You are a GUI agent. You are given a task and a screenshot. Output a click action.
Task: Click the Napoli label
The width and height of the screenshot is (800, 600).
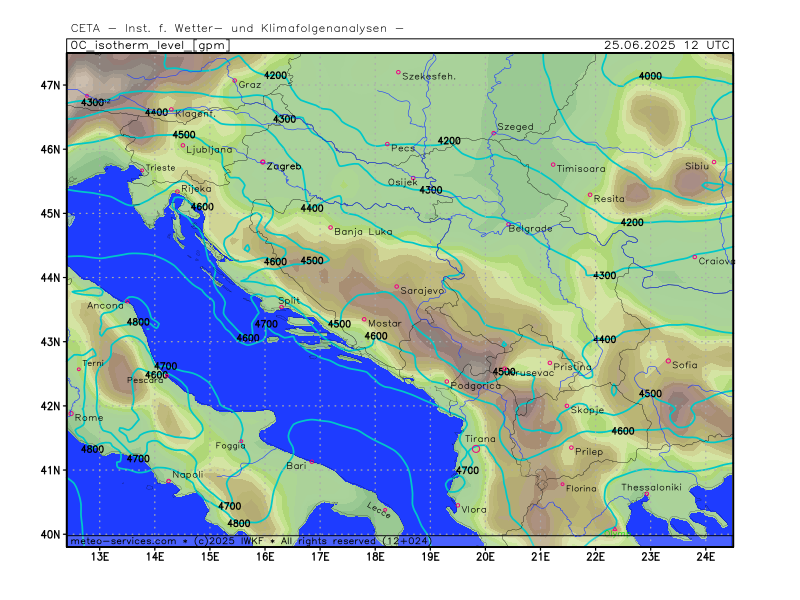[188, 475]
